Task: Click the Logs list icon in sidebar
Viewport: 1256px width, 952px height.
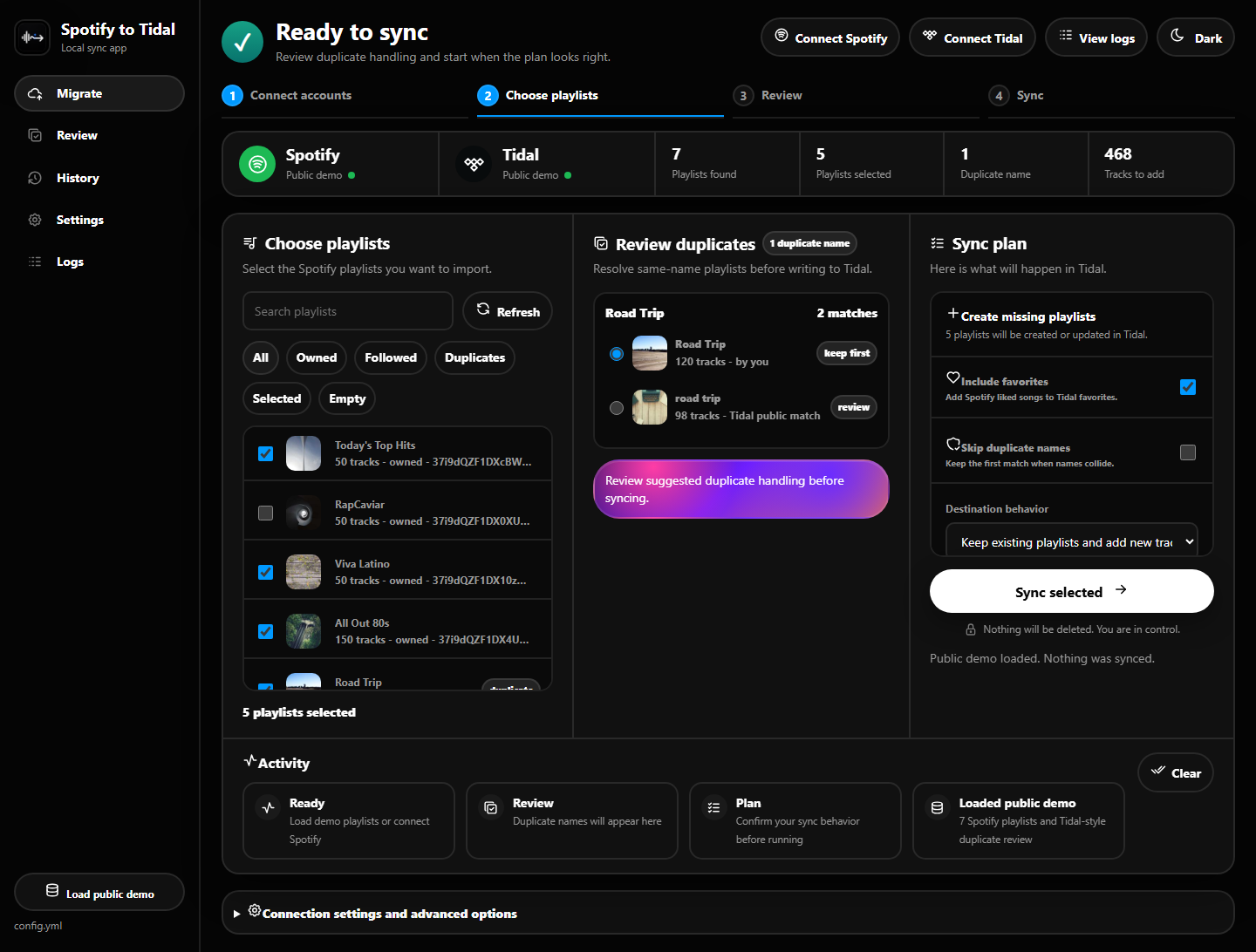Action: [x=35, y=262]
